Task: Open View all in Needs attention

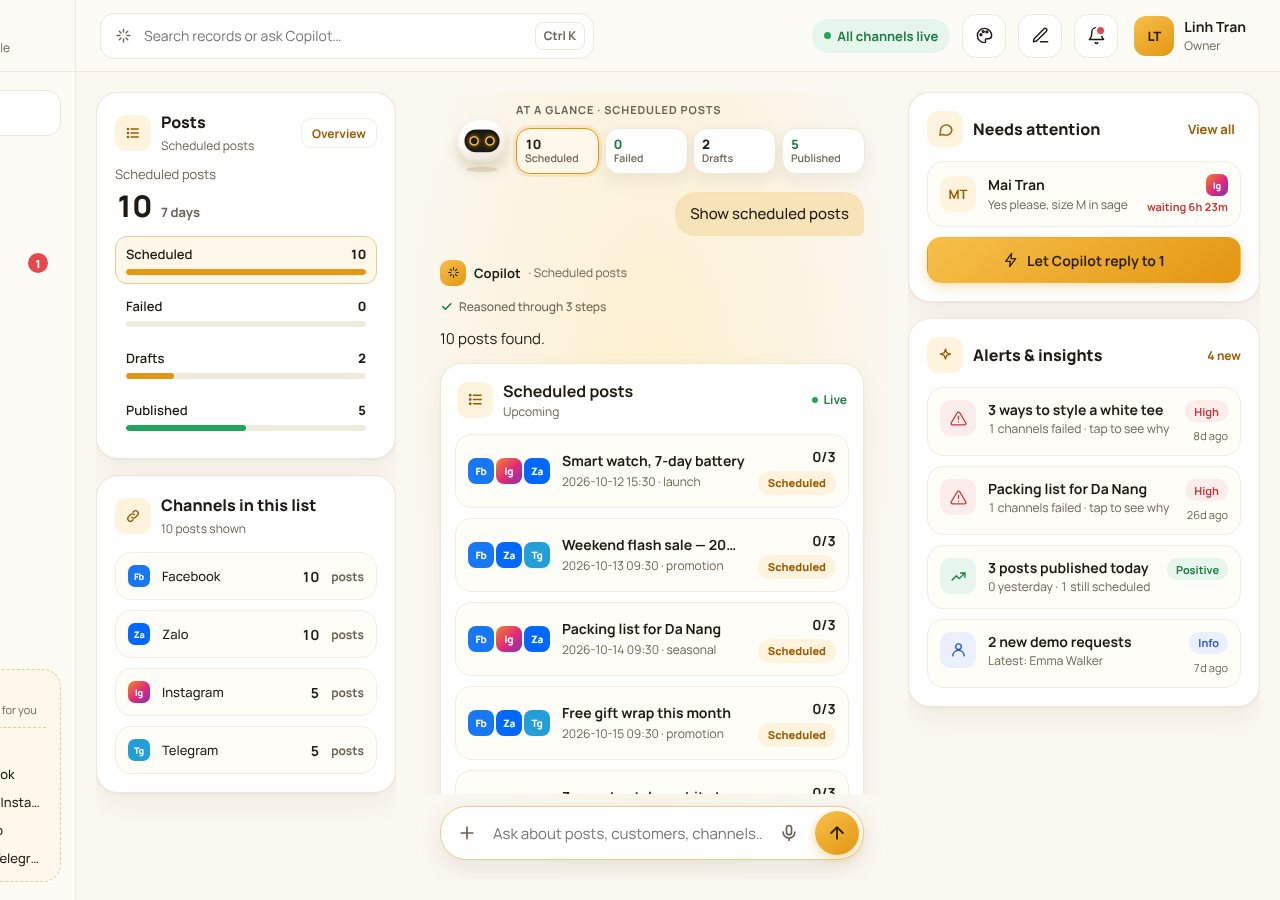Action: 1211,129
